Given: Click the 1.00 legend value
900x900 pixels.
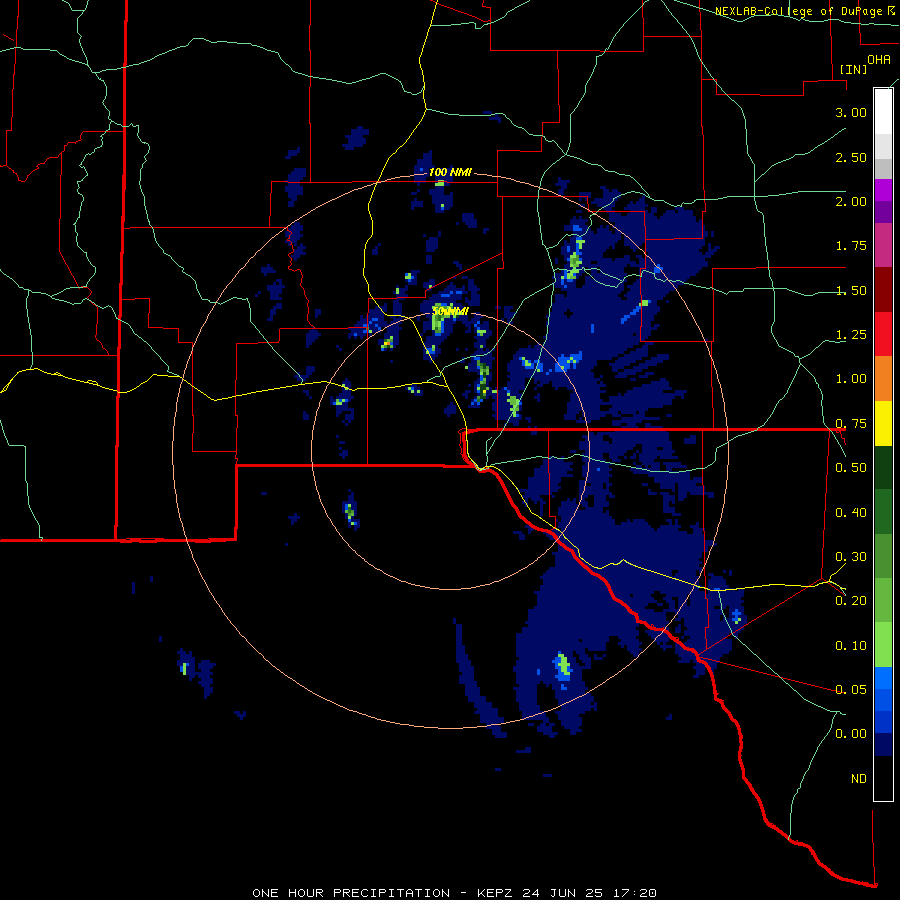Looking at the screenshot, I should tap(851, 379).
